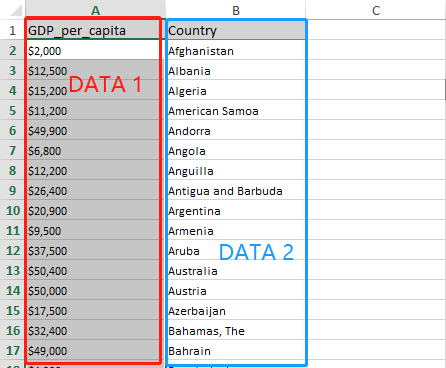Screen dimensions: 446x368
Task: Click the American Samoa cell
Action: 236,110
